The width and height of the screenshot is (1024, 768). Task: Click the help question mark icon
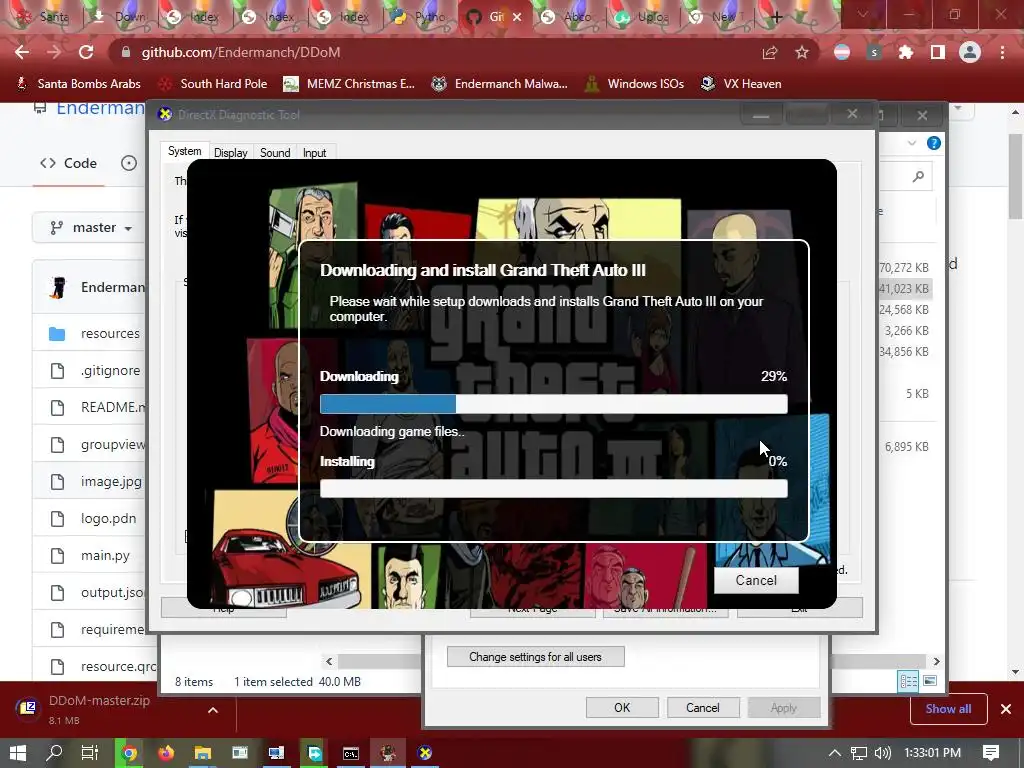tap(934, 143)
